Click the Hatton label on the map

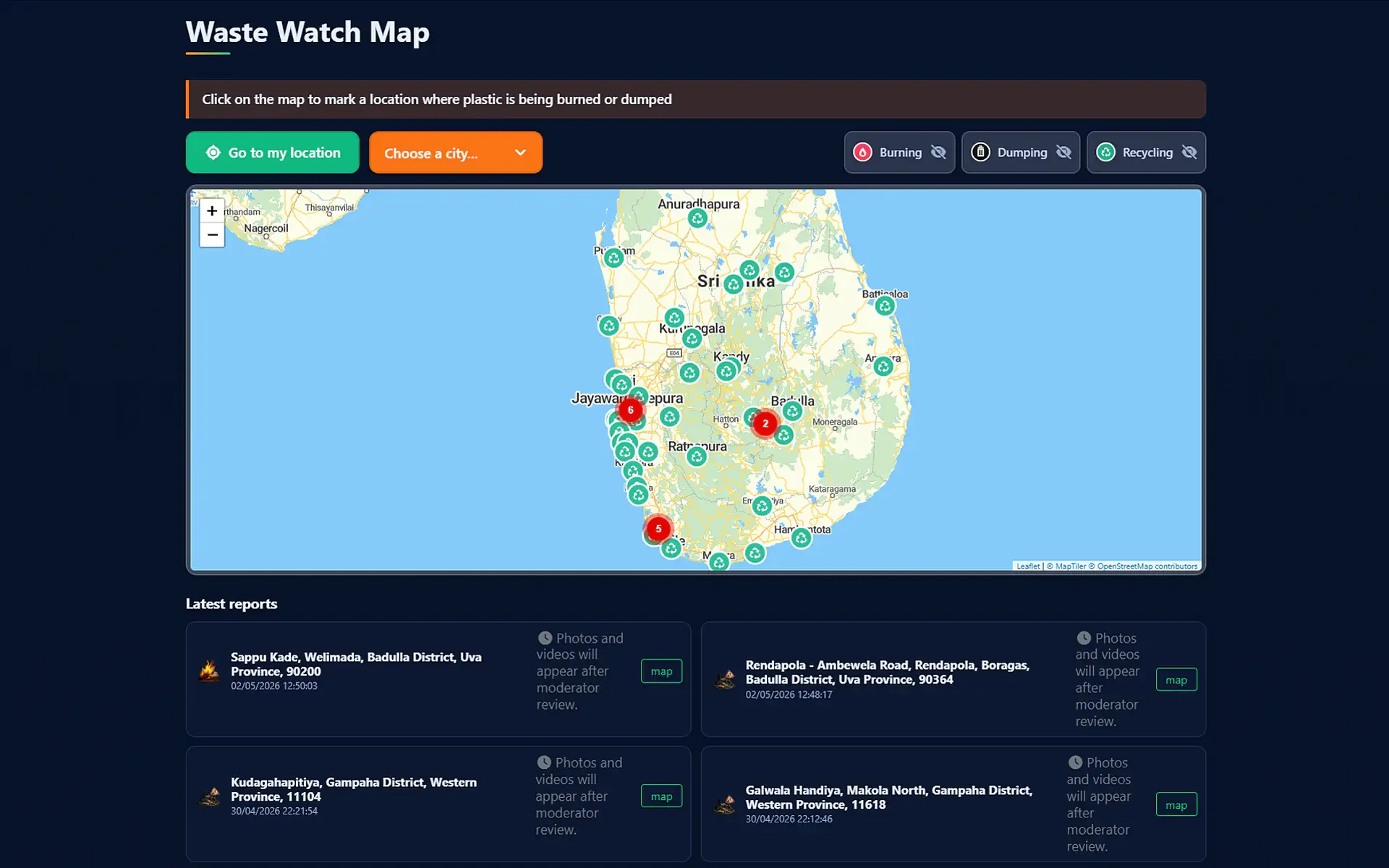point(726,419)
